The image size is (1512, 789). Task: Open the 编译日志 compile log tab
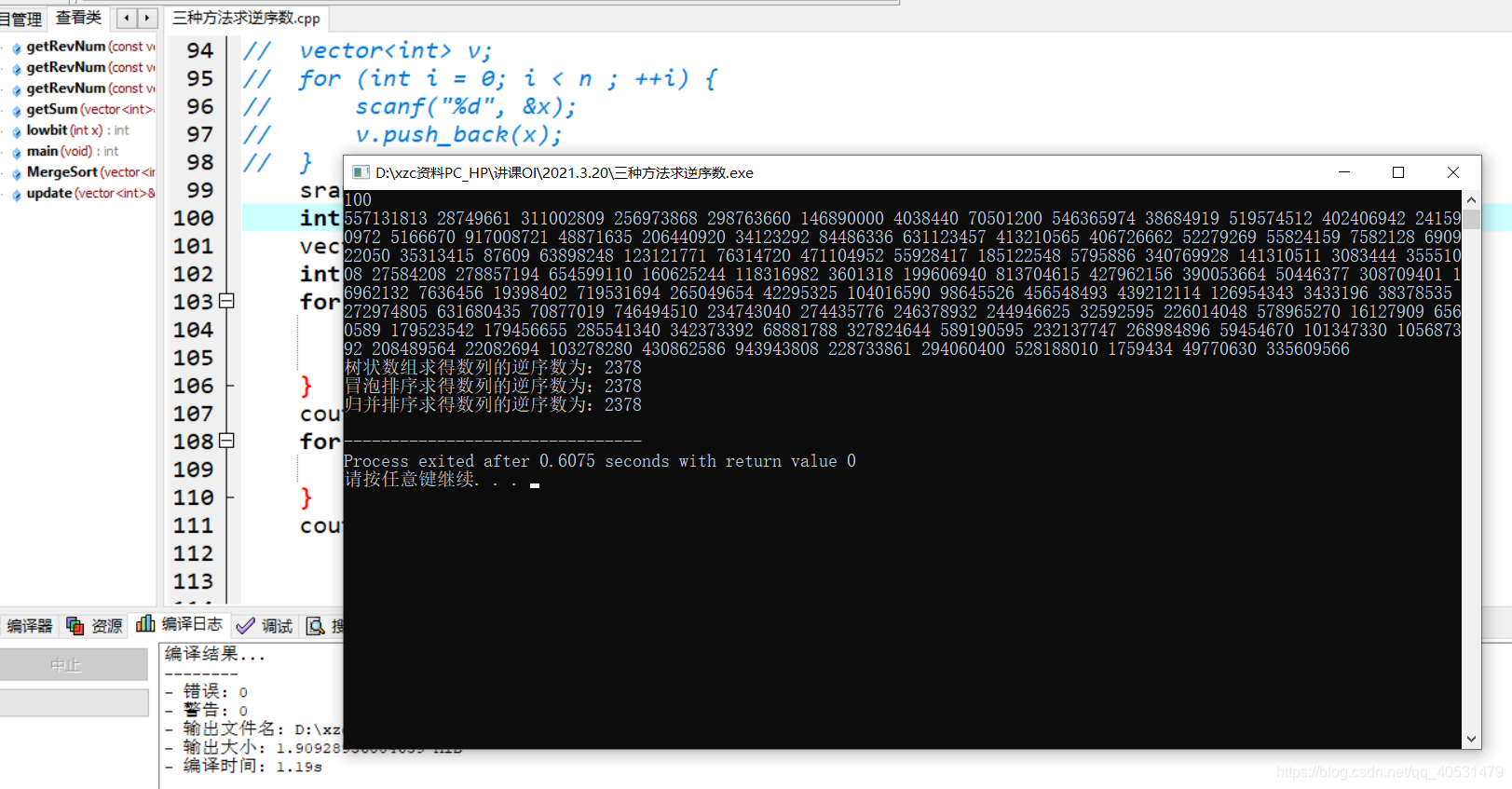pyautogui.click(x=180, y=624)
